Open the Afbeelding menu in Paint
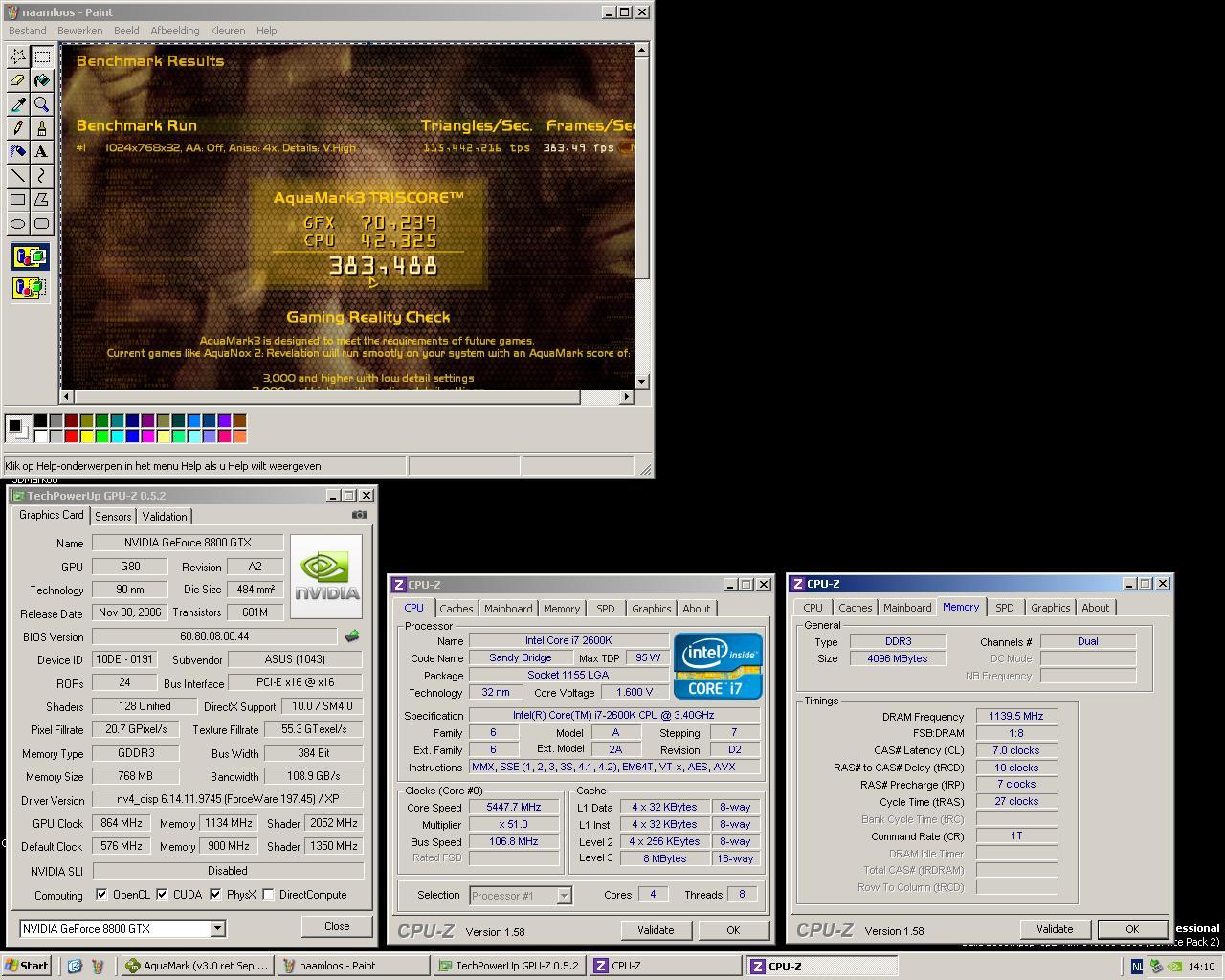 click(175, 31)
